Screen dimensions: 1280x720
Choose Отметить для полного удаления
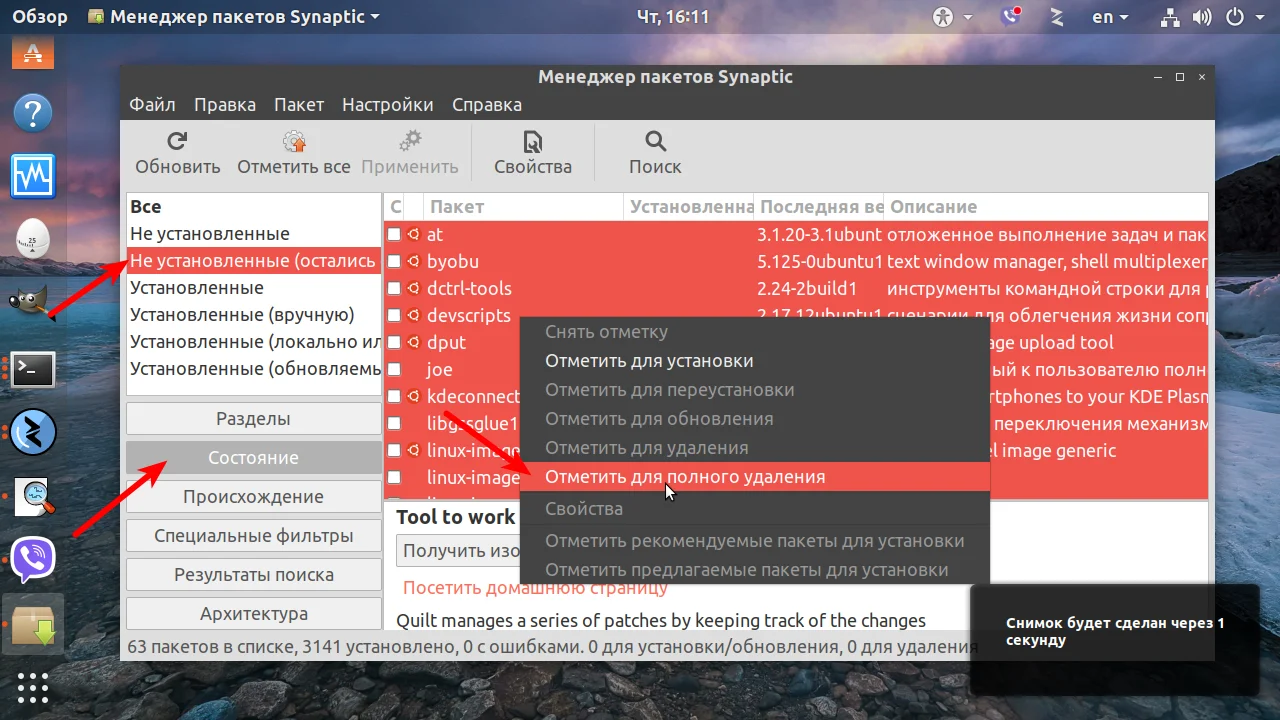coord(755,477)
